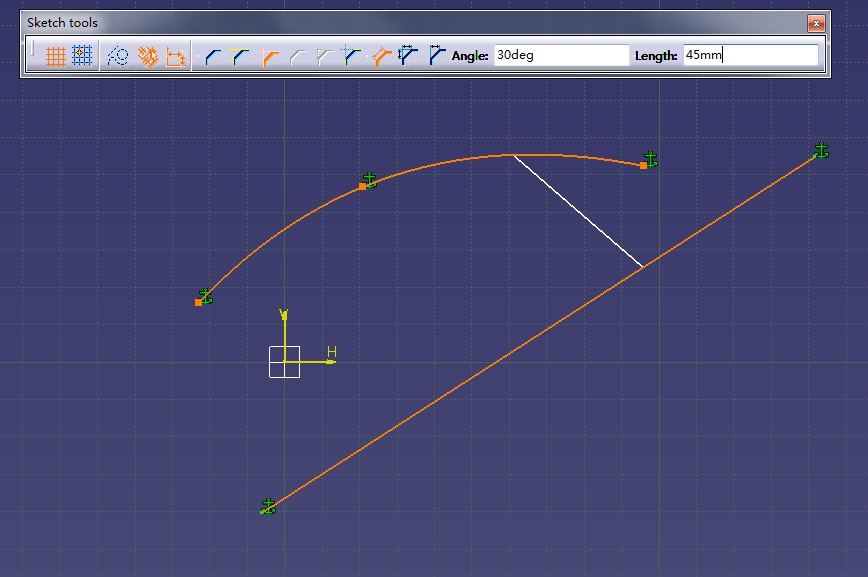
Task: Toggle the Snap to Point icon
Action: point(82,55)
